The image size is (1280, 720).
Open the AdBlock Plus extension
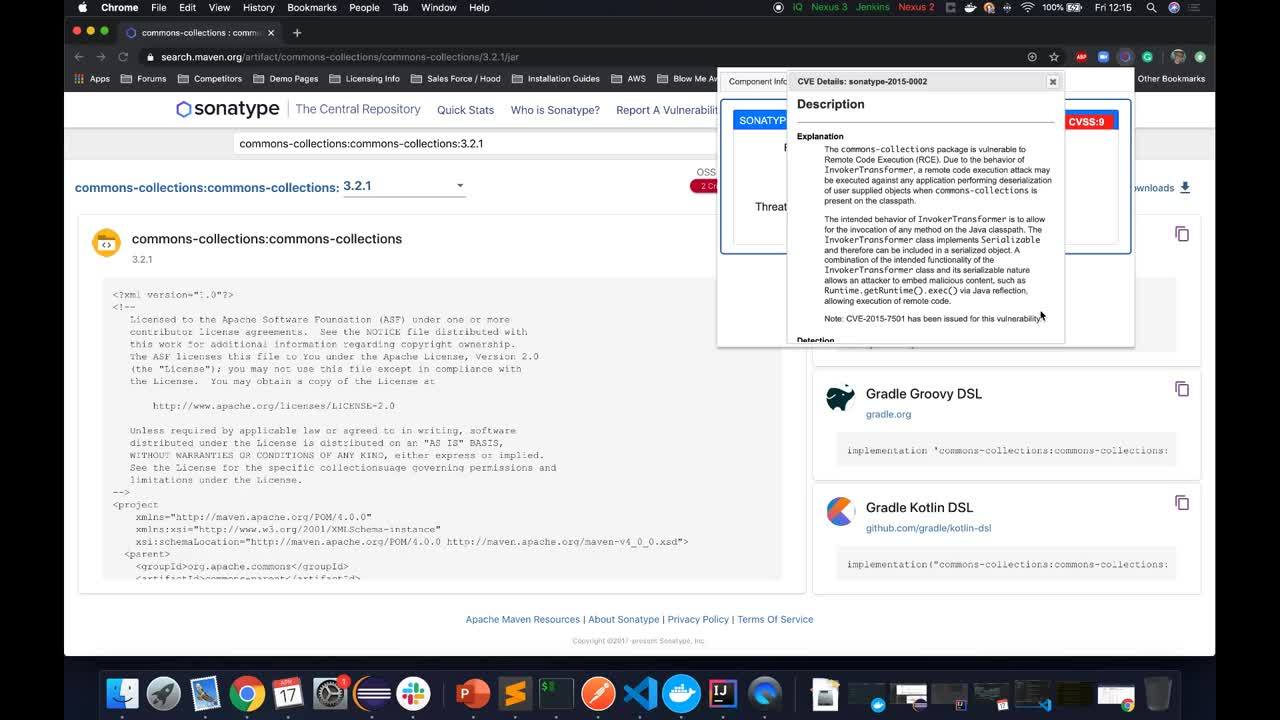point(1081,57)
